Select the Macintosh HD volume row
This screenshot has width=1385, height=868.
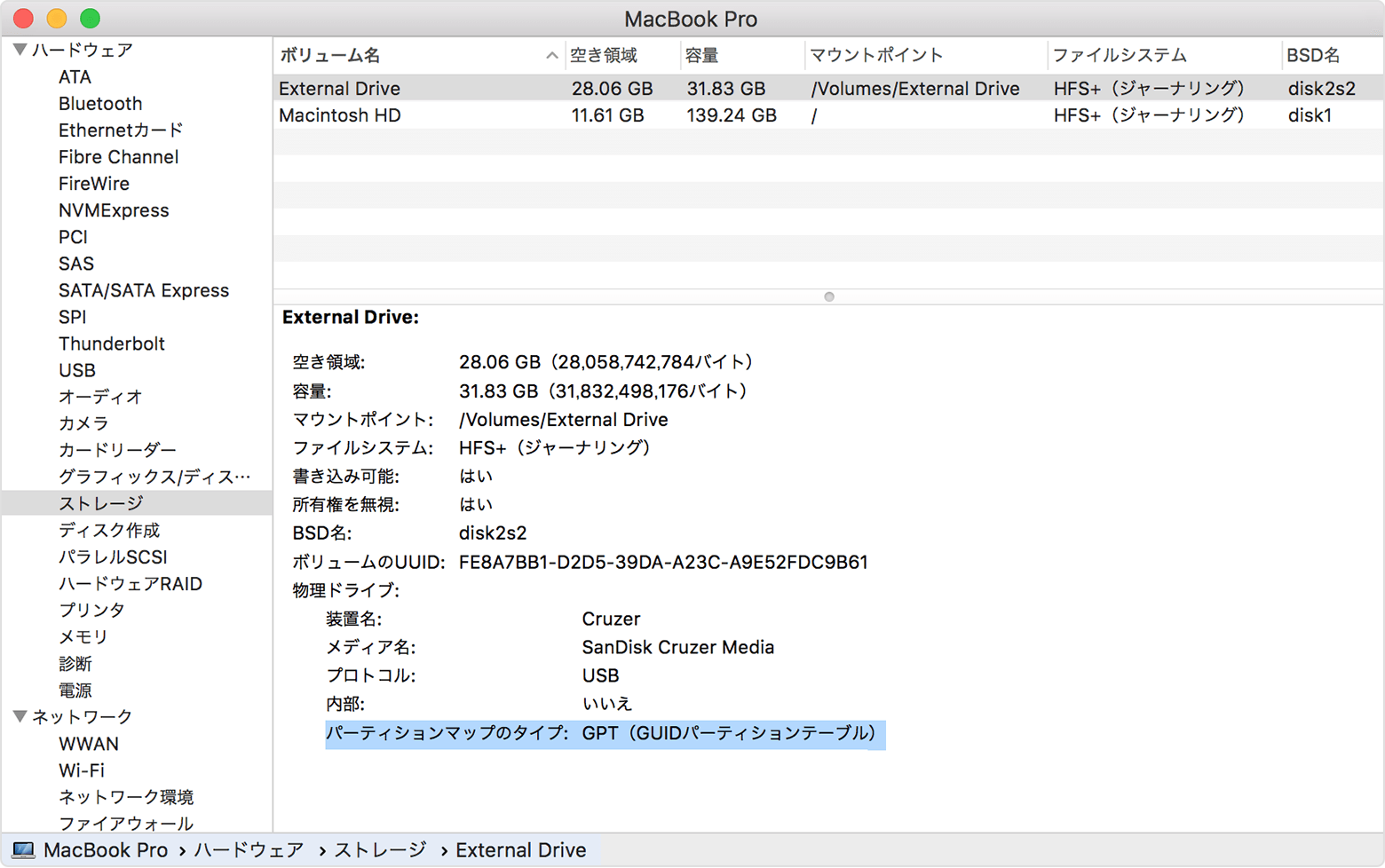(339, 115)
